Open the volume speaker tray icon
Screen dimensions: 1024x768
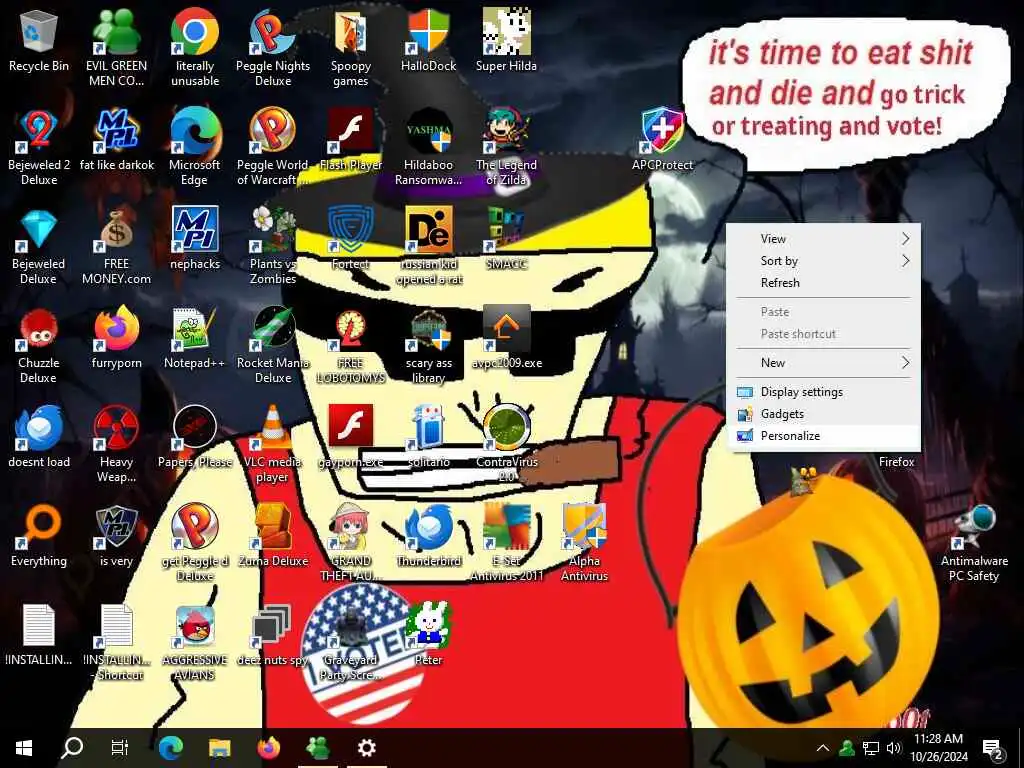coord(893,748)
